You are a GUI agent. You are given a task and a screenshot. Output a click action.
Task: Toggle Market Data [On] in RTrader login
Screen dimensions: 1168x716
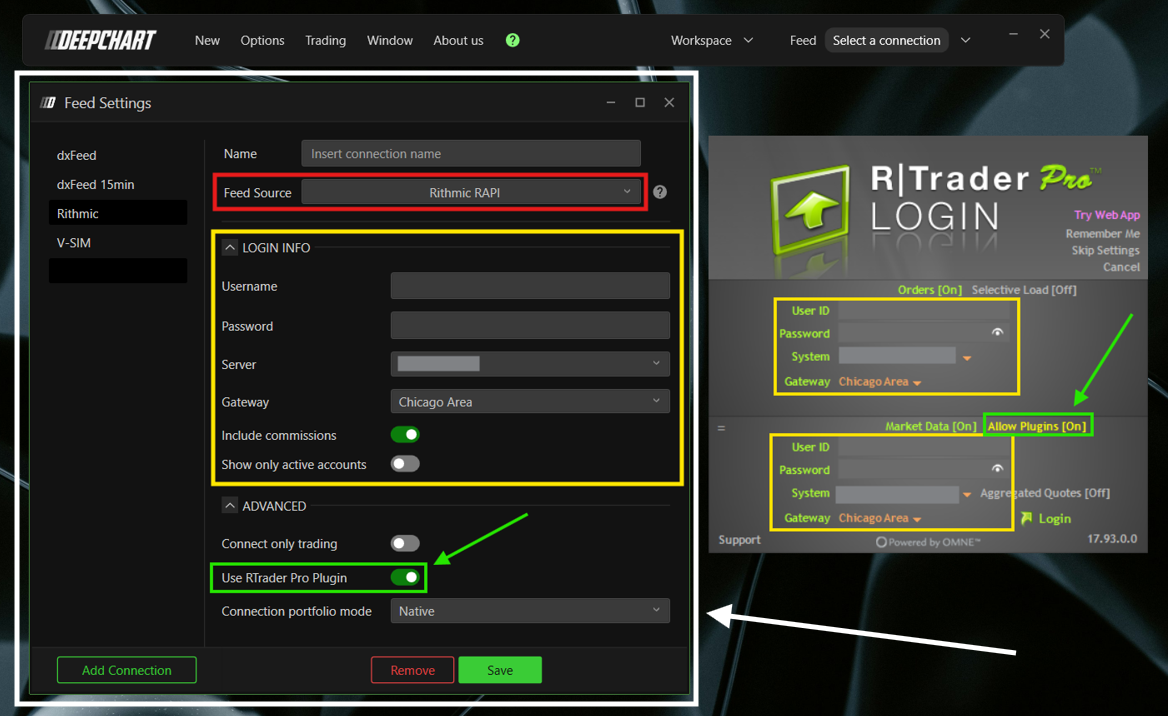(930, 426)
